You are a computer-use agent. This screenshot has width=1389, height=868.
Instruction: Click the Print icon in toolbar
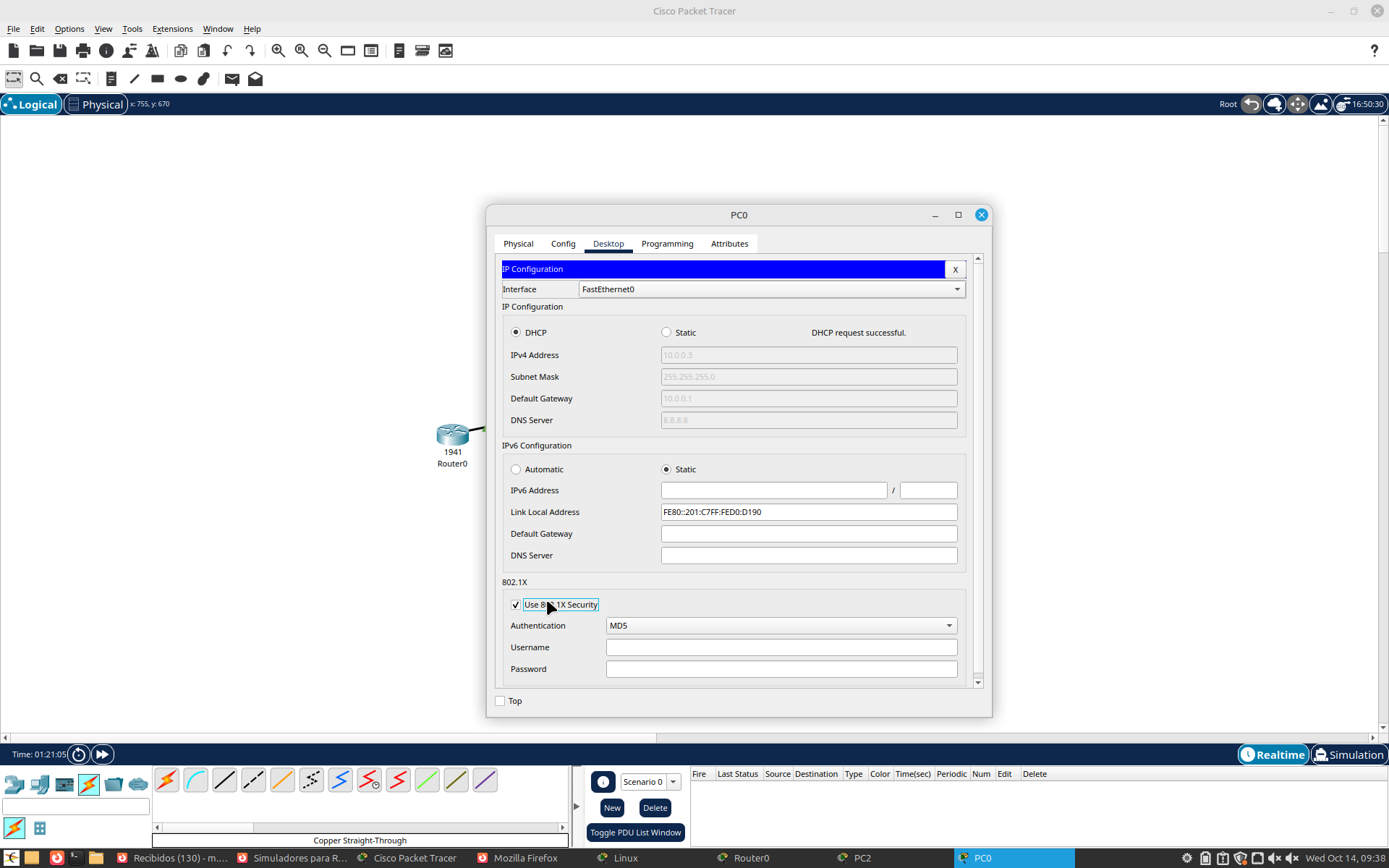point(83,51)
